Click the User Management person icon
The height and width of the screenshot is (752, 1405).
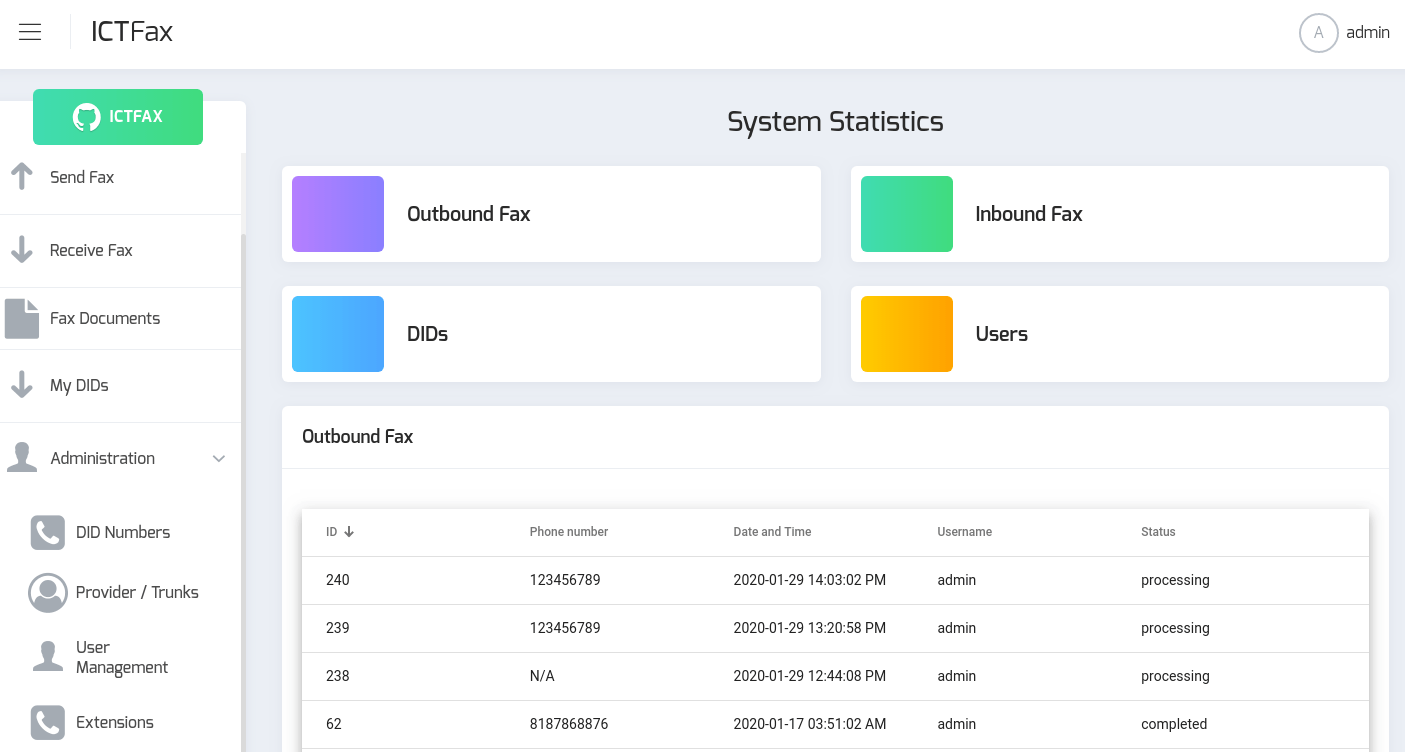(48, 657)
